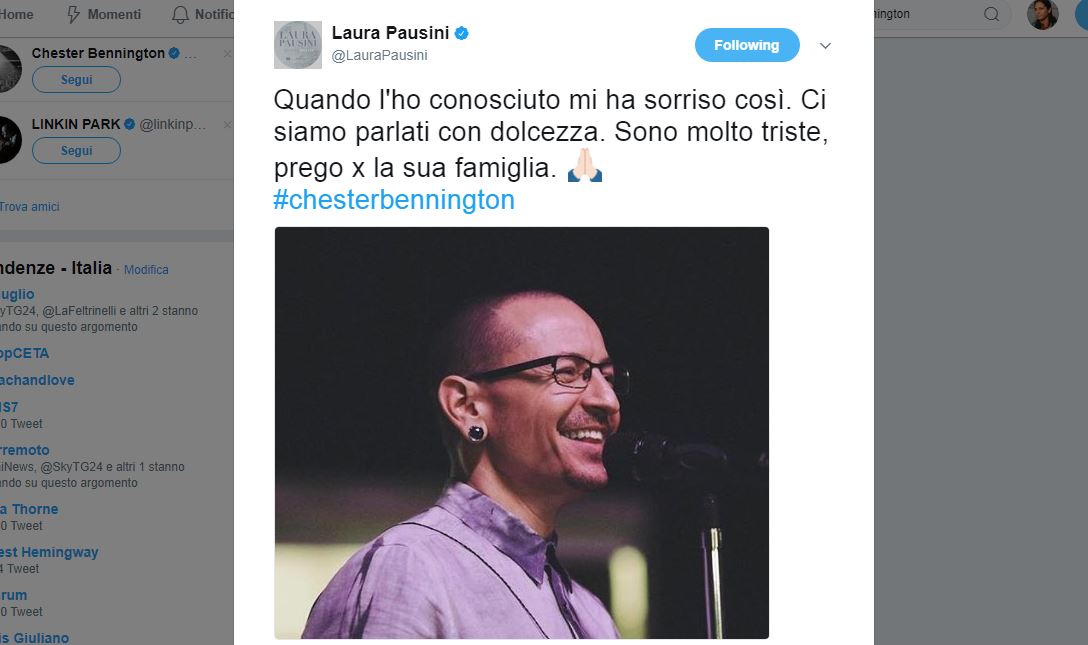This screenshot has width=1088, height=645.
Task: Click the LINKIN PARK account name
Action: pos(76,124)
